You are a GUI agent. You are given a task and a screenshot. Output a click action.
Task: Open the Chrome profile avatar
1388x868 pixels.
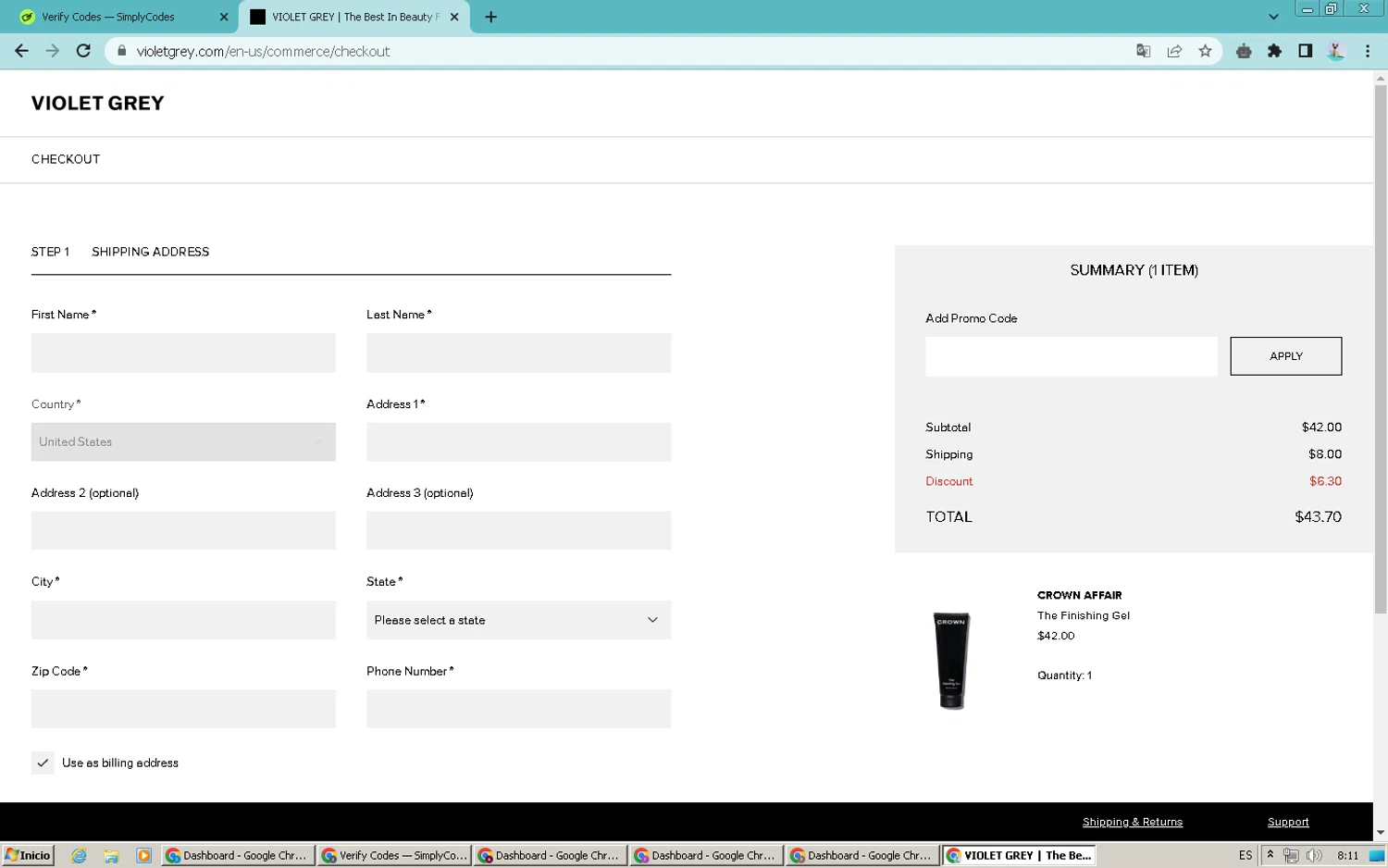pyautogui.click(x=1335, y=51)
